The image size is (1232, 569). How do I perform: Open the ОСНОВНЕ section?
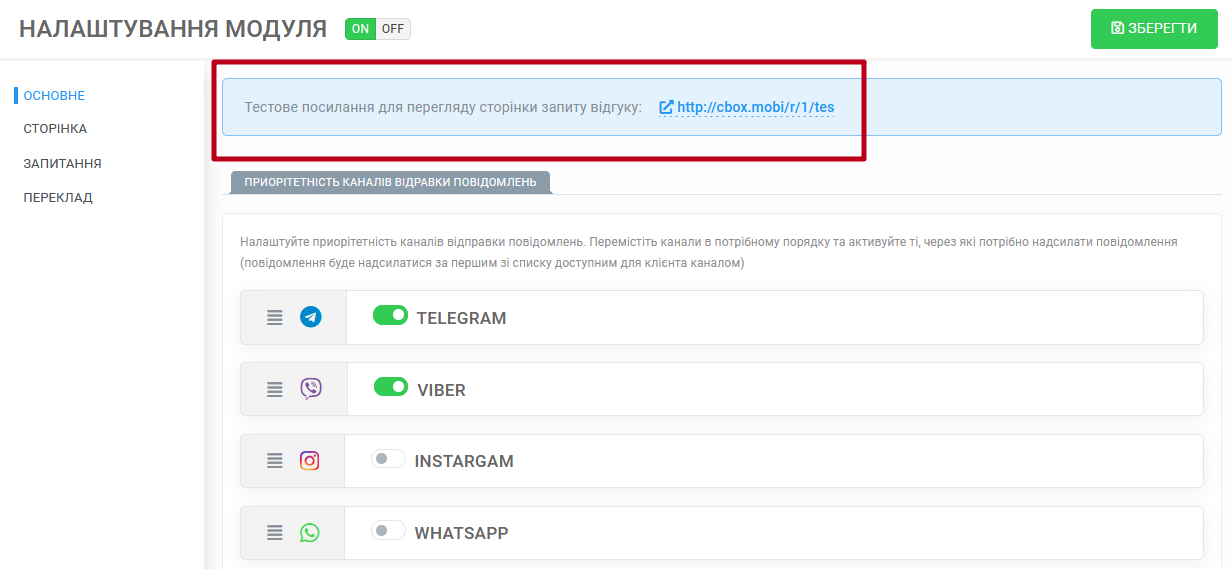coord(54,96)
